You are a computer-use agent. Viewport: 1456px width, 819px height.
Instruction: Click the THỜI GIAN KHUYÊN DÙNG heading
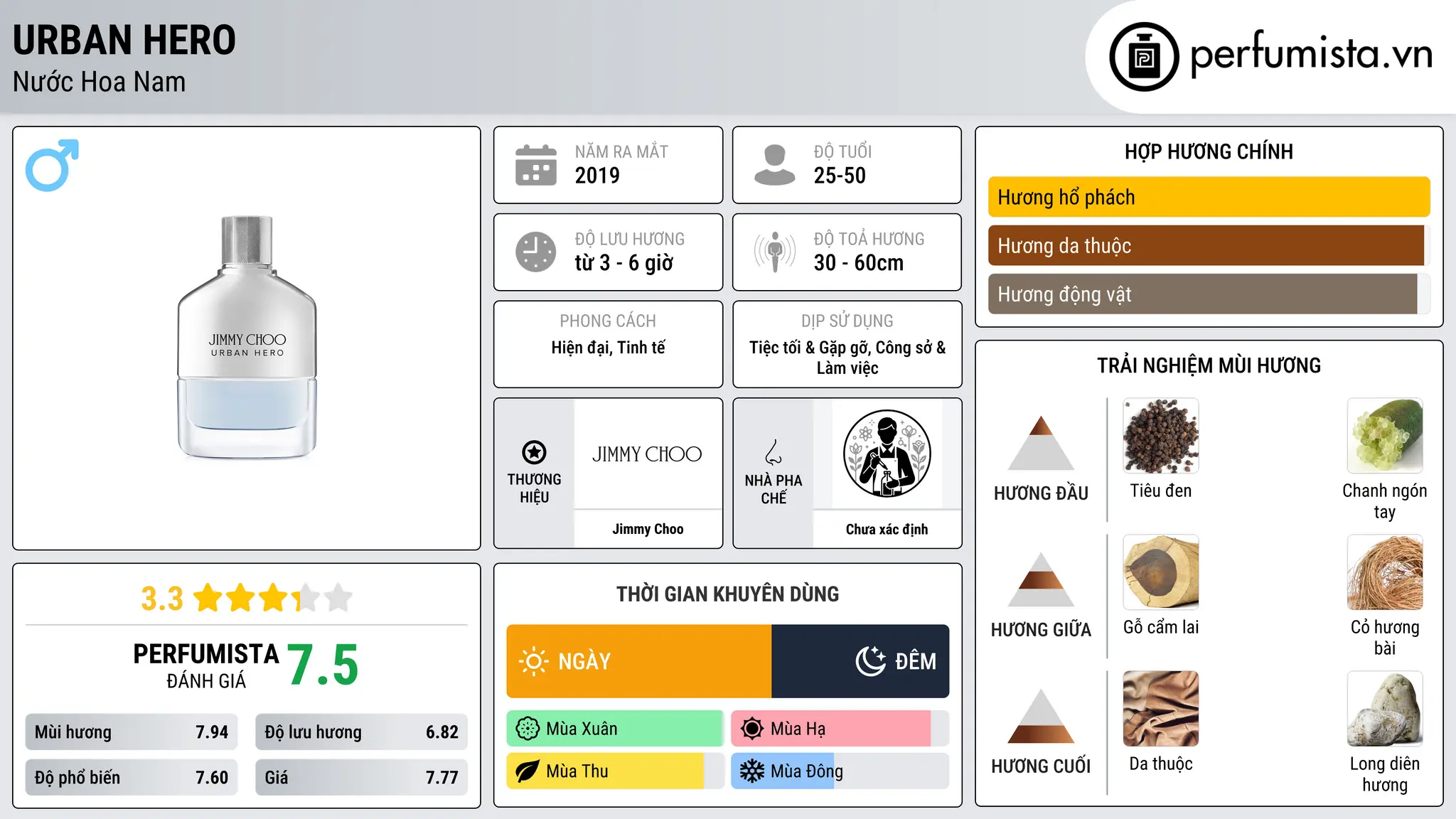(727, 594)
